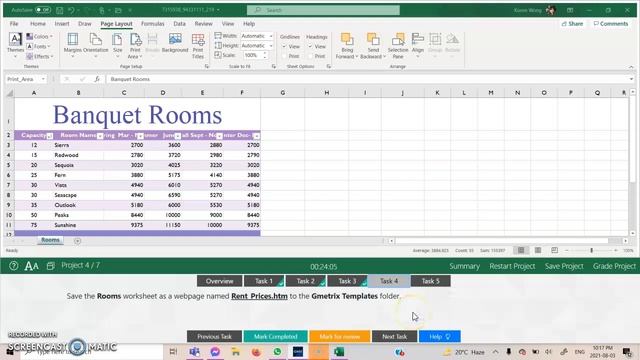This screenshot has width=640, height=360.
Task: Open the Themes gallery
Action: coord(15,45)
